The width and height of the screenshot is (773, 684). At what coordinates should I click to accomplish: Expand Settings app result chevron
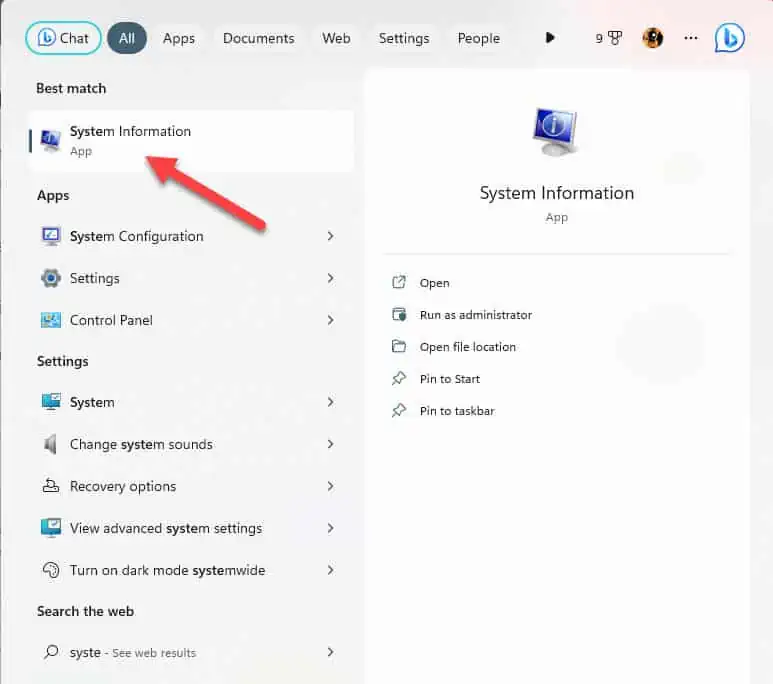pyautogui.click(x=330, y=278)
